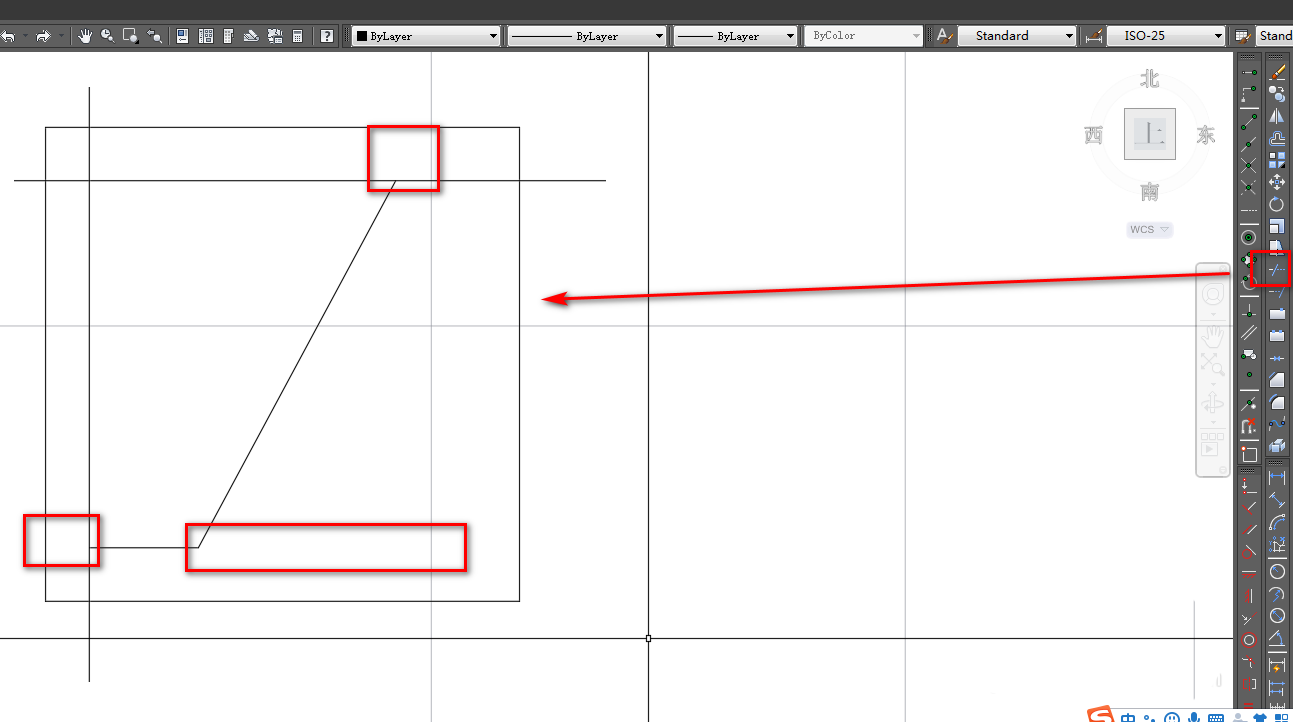Open SteeringWheels from navigation bar

[x=1212, y=295]
